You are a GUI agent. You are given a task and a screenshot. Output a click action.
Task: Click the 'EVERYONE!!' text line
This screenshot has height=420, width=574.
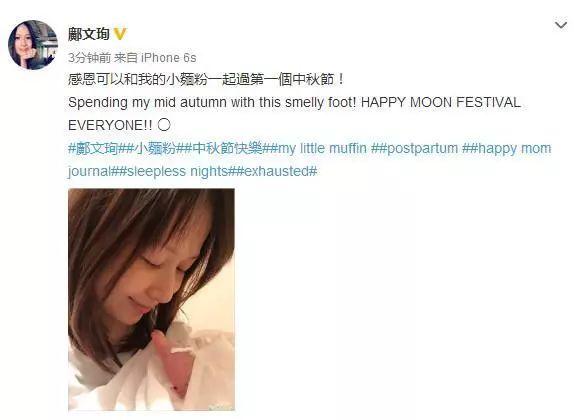[110, 125]
